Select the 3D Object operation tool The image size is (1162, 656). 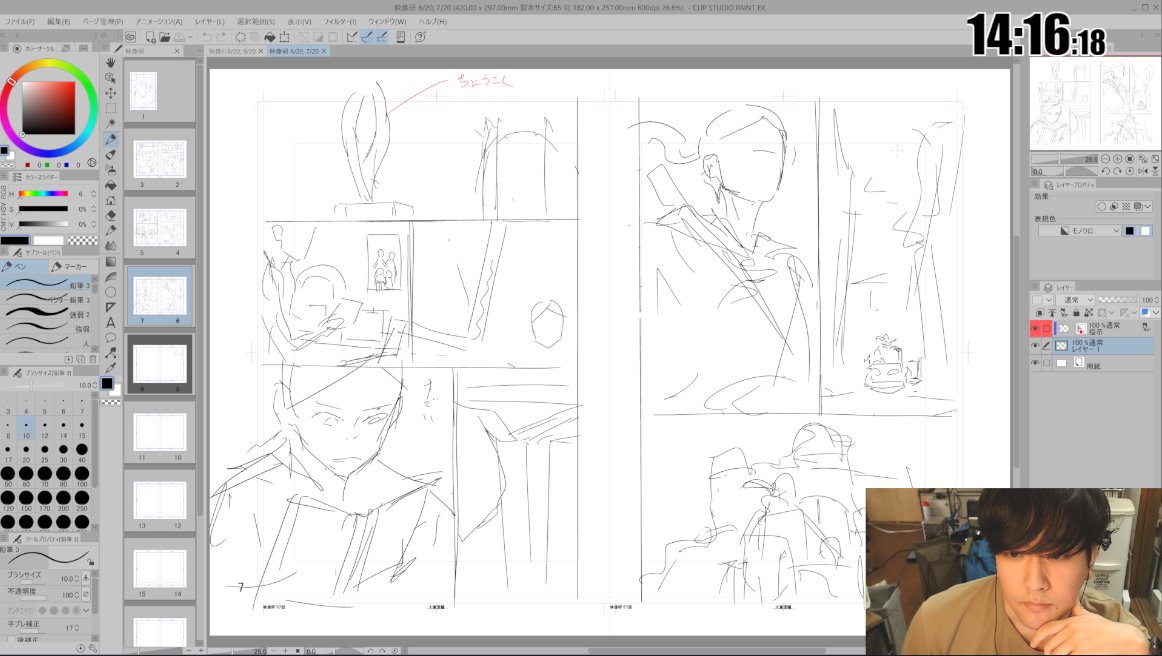[110, 78]
